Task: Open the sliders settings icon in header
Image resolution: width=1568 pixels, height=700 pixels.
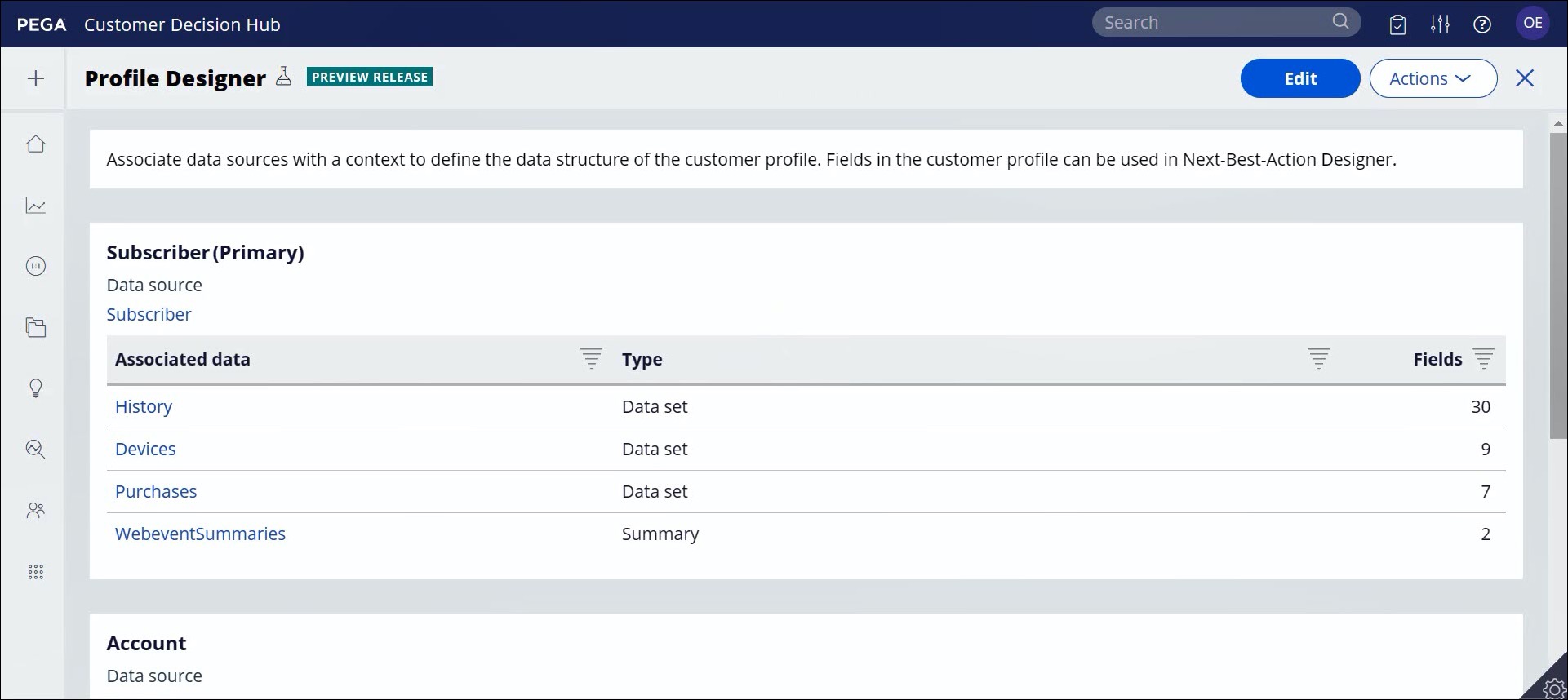Action: [x=1440, y=24]
